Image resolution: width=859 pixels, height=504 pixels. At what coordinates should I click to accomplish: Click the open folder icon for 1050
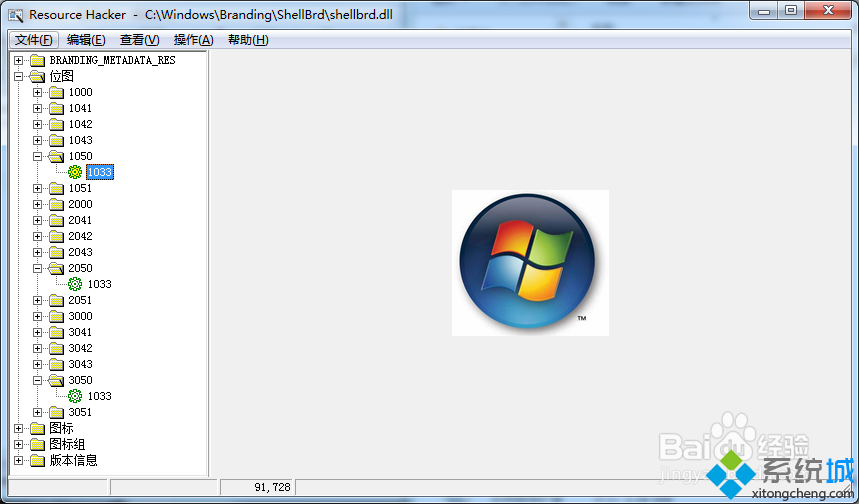pyautogui.click(x=56, y=156)
